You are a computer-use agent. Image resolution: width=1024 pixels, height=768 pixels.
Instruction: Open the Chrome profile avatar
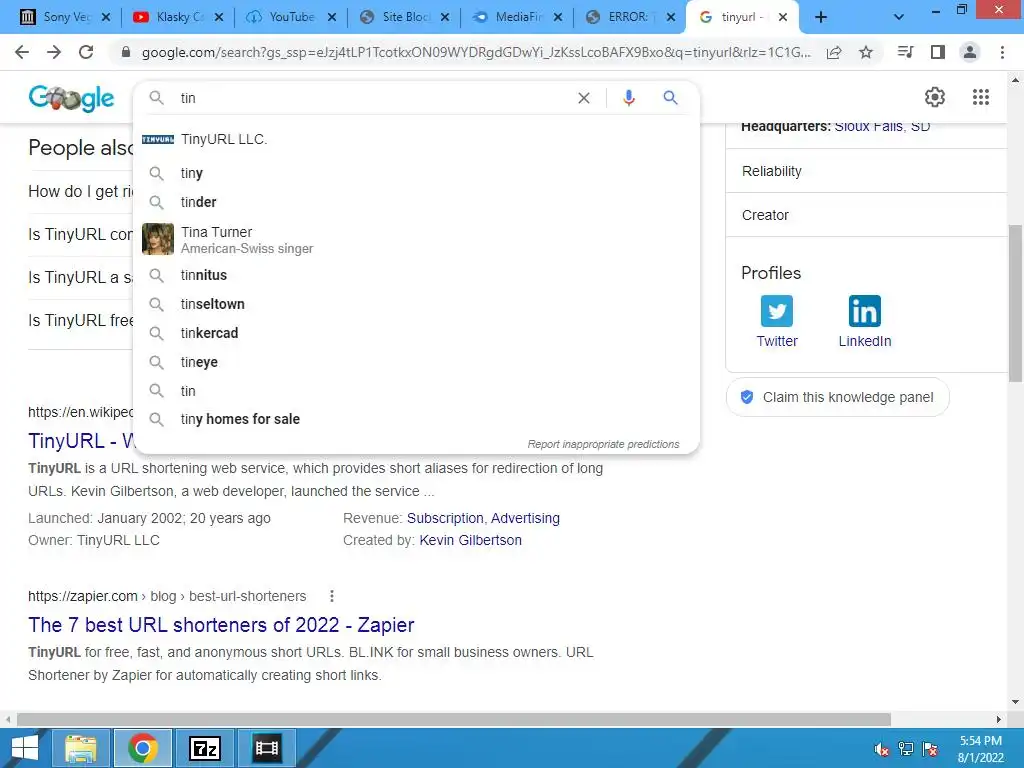(970, 52)
